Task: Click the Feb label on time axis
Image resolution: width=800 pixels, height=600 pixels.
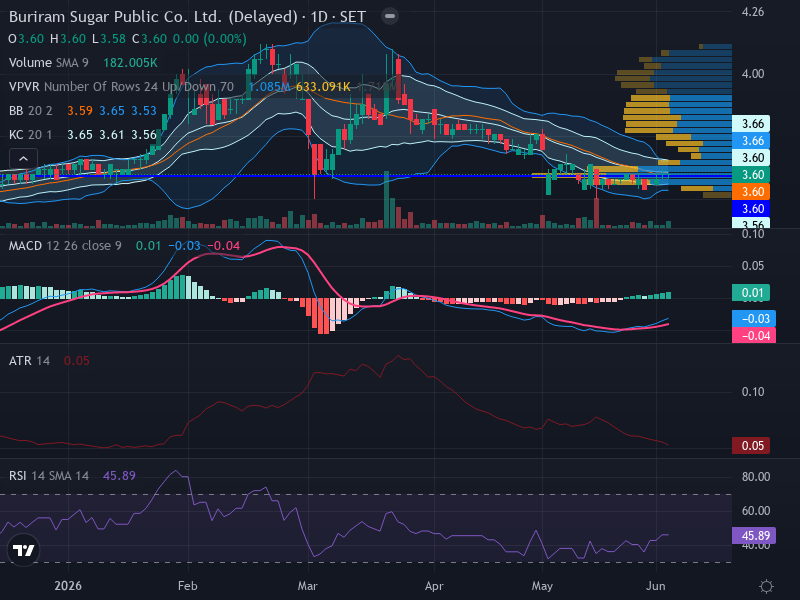Action: (x=188, y=586)
